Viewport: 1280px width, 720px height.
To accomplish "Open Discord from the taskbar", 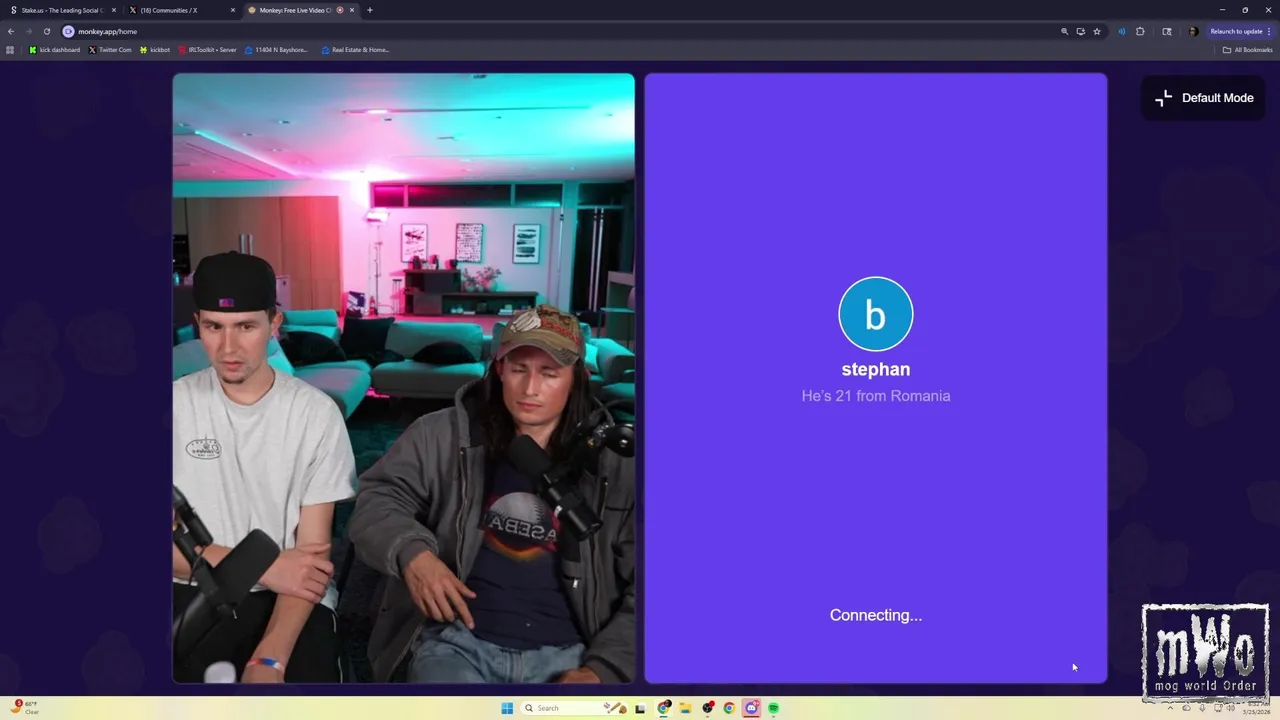I will point(751,708).
